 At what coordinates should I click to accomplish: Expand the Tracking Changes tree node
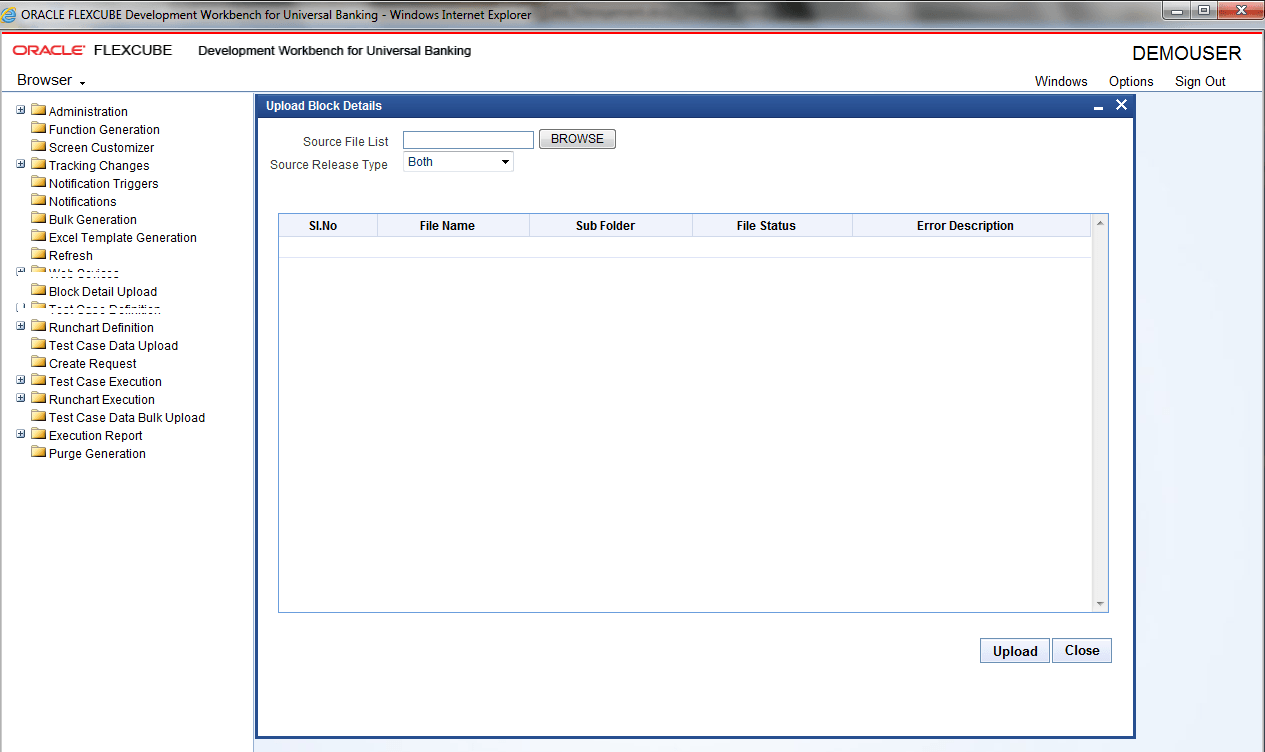point(21,164)
